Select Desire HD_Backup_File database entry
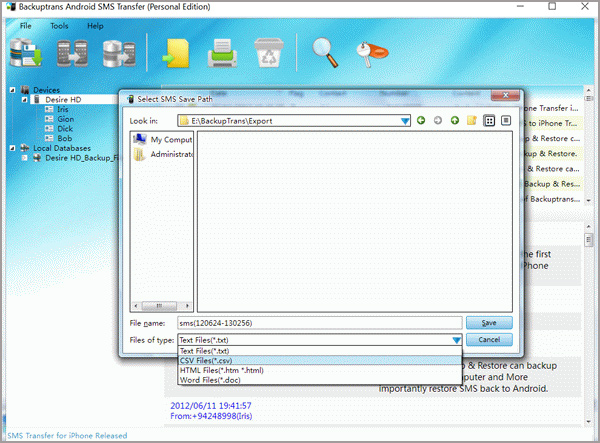 pos(82,158)
